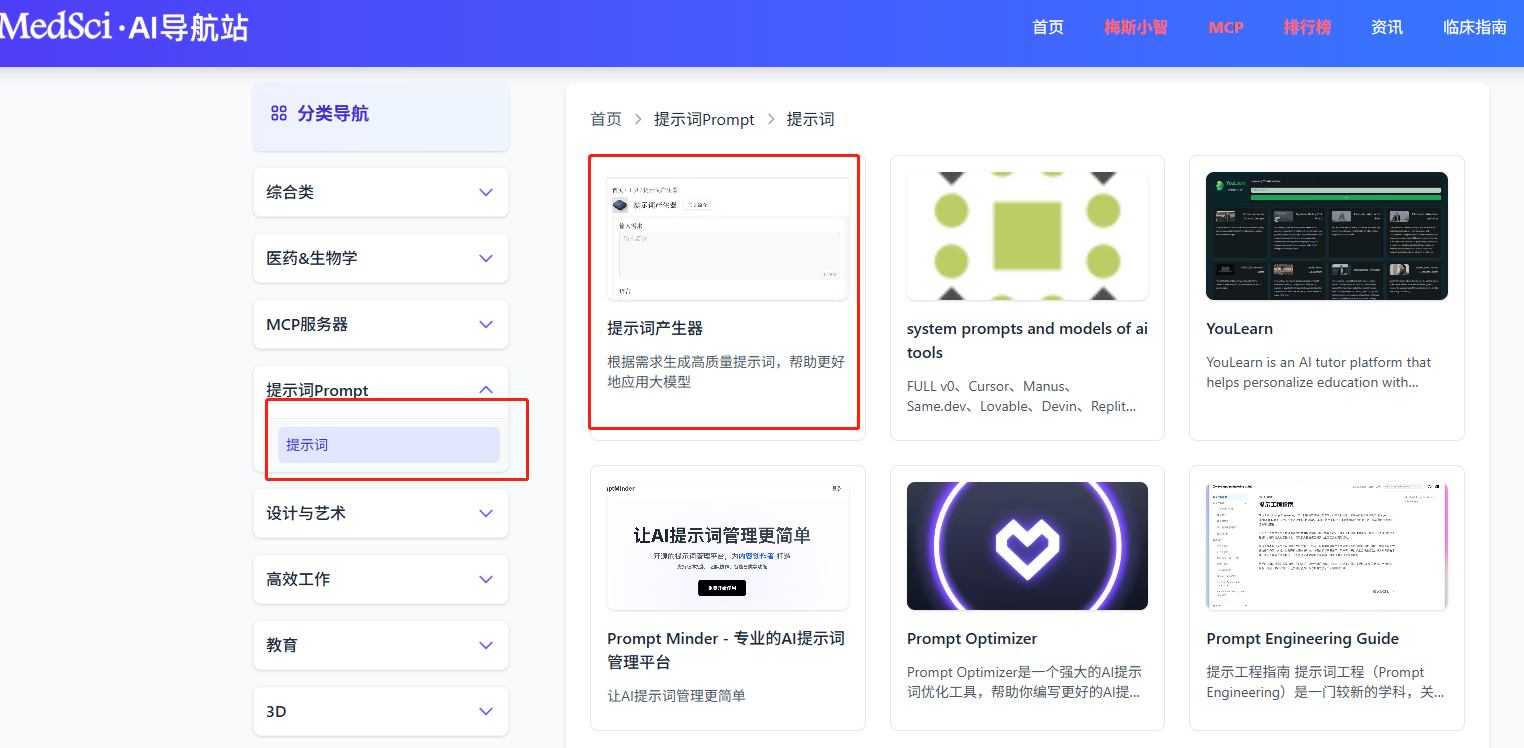Click the Prompt Optimizer card title
The width and height of the screenshot is (1524, 748).
972,638
